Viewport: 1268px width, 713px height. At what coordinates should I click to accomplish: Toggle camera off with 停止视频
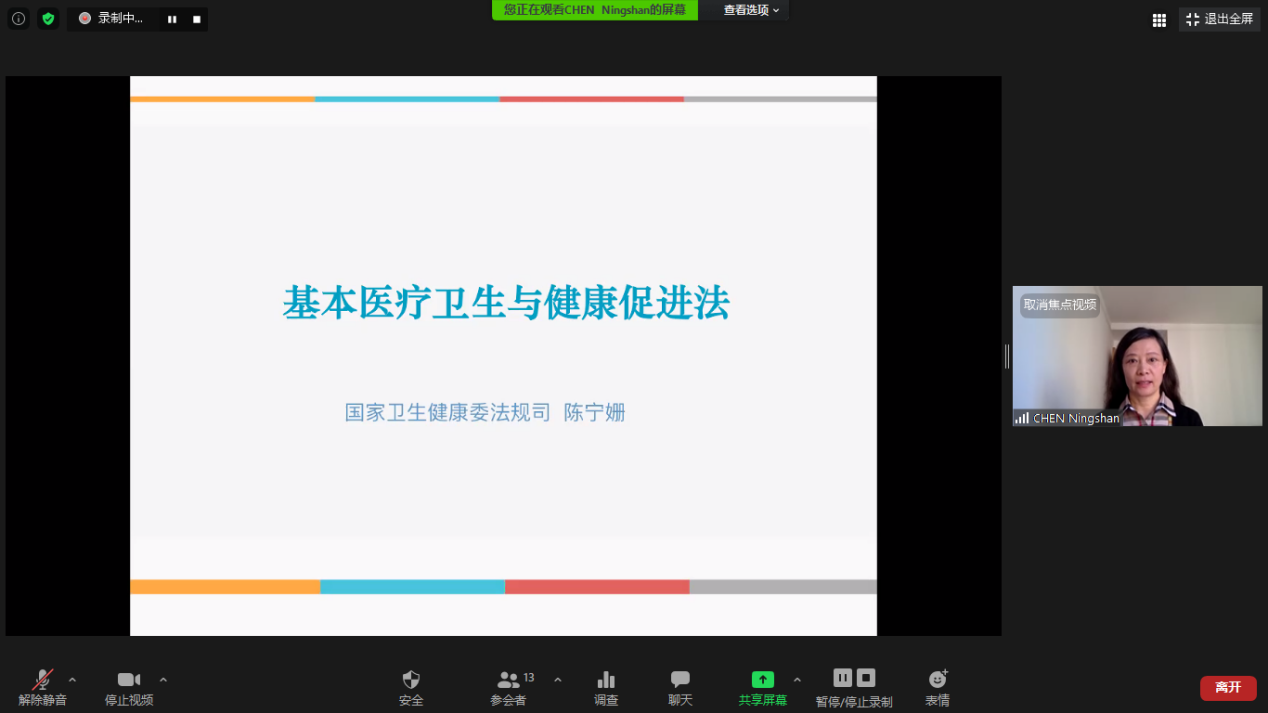(x=129, y=687)
